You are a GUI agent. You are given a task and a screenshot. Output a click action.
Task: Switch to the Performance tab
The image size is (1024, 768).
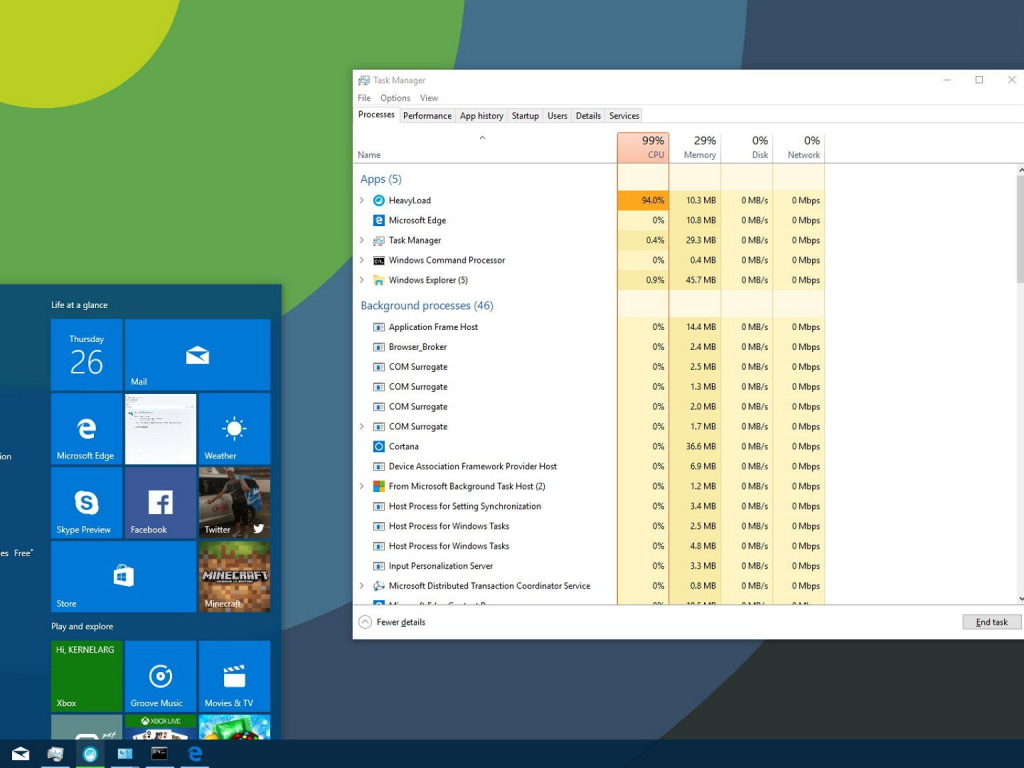click(427, 116)
